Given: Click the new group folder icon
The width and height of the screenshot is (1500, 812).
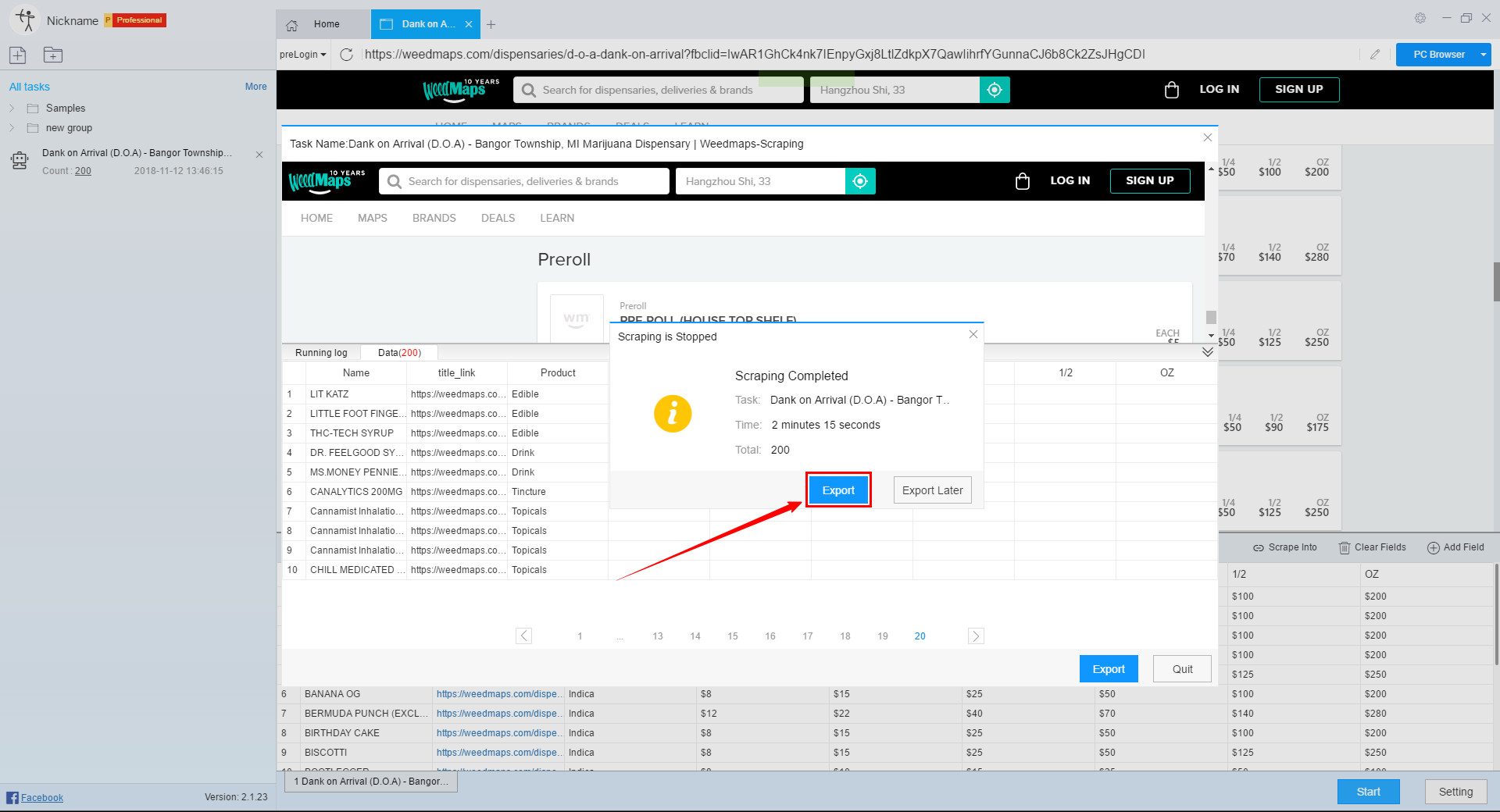Looking at the screenshot, I should tap(53, 55).
